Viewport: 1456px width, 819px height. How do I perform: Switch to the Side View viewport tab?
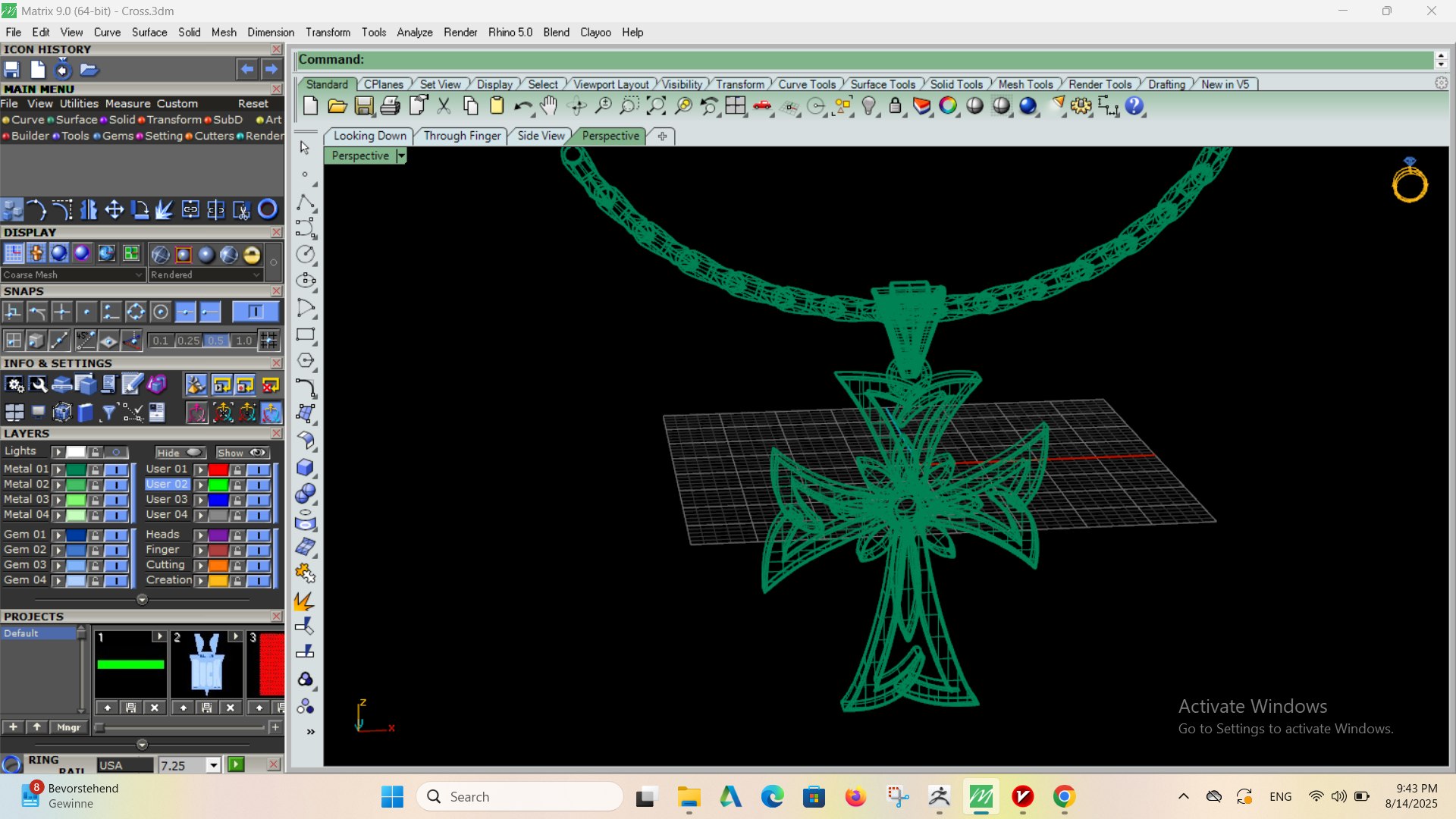click(x=541, y=136)
